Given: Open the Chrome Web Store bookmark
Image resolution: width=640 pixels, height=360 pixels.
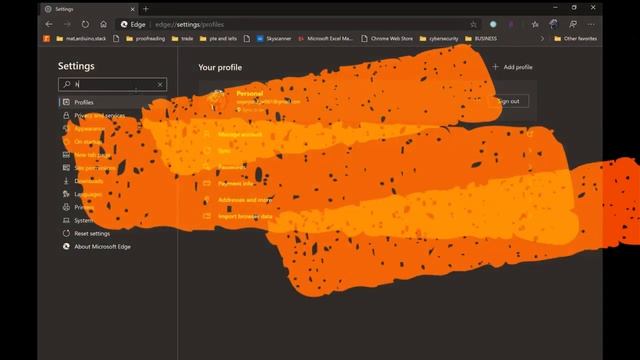Looking at the screenshot, I should [387, 38].
